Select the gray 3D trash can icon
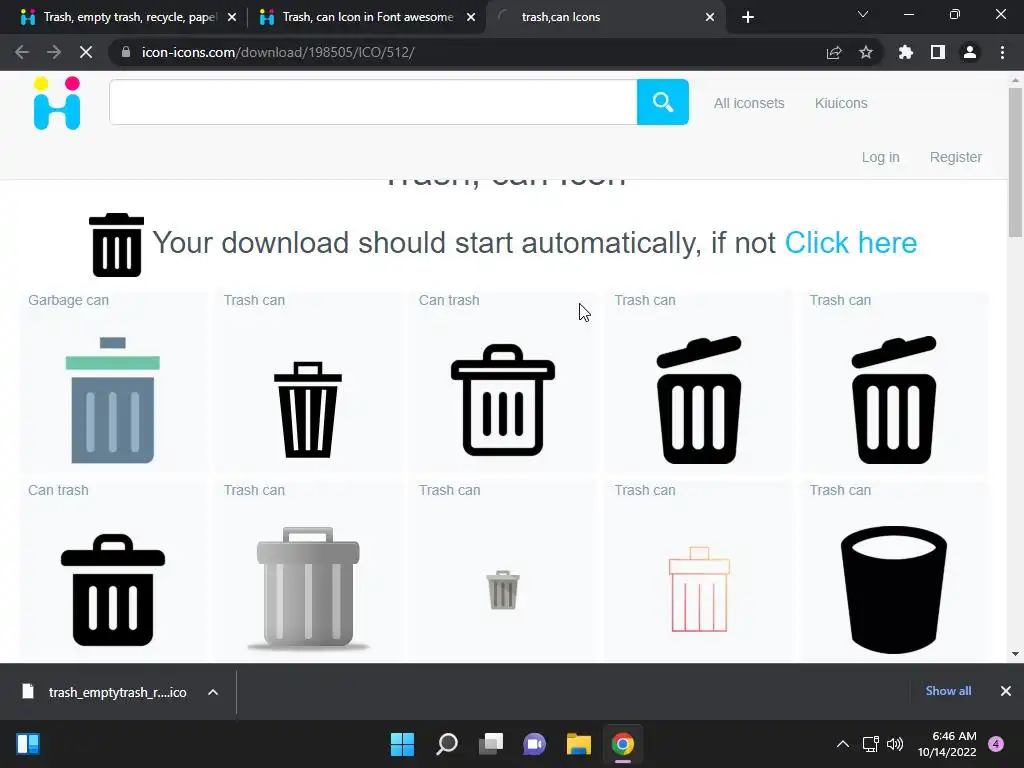Image resolution: width=1024 pixels, height=768 pixels. (x=308, y=588)
